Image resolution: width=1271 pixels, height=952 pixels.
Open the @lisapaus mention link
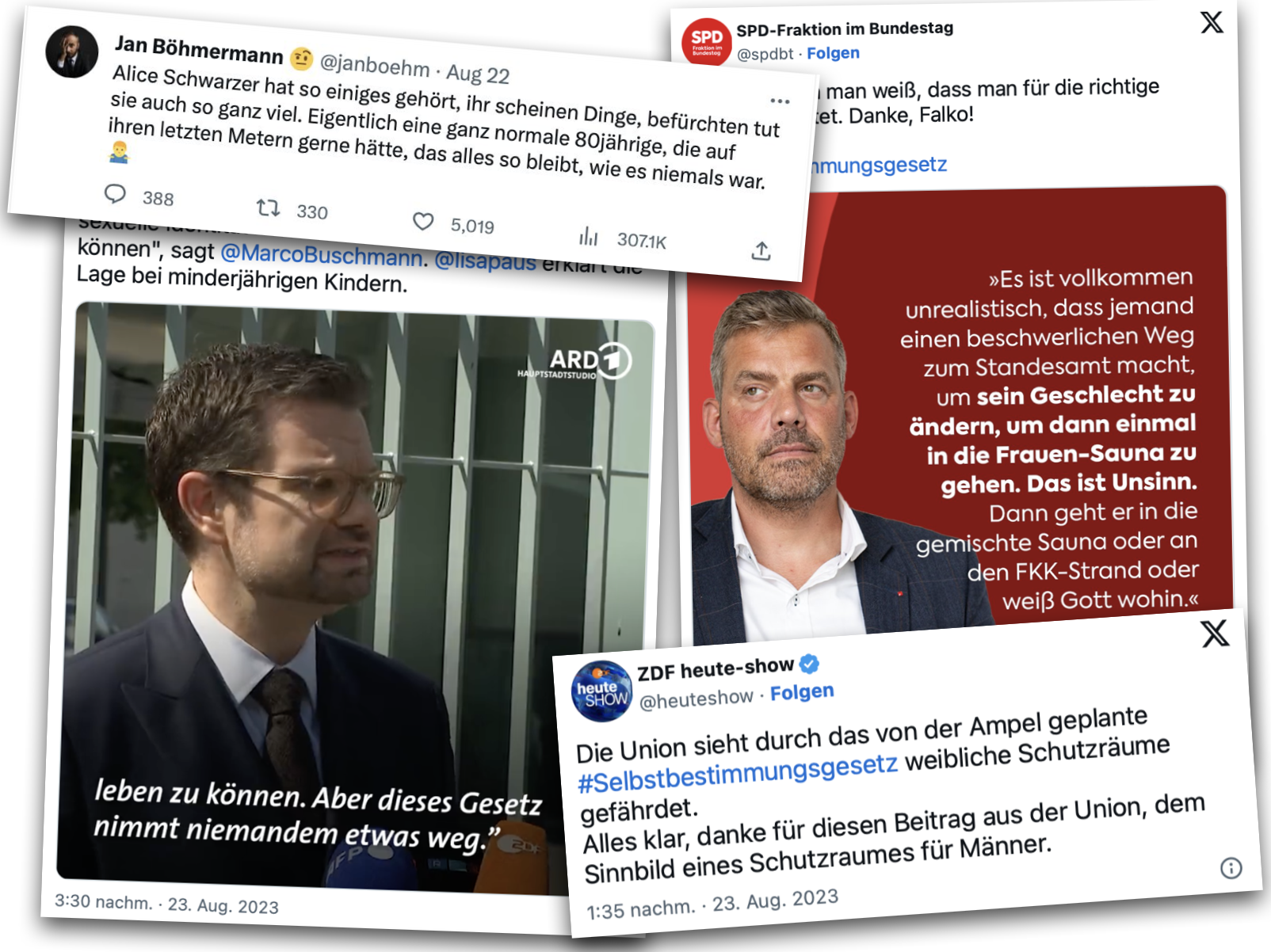pos(486,261)
